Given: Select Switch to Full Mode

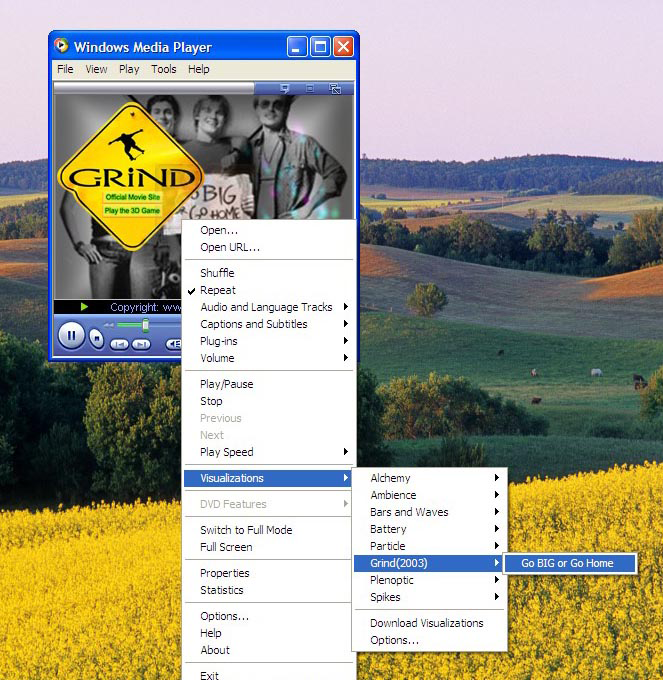Looking at the screenshot, I should (x=268, y=530).
